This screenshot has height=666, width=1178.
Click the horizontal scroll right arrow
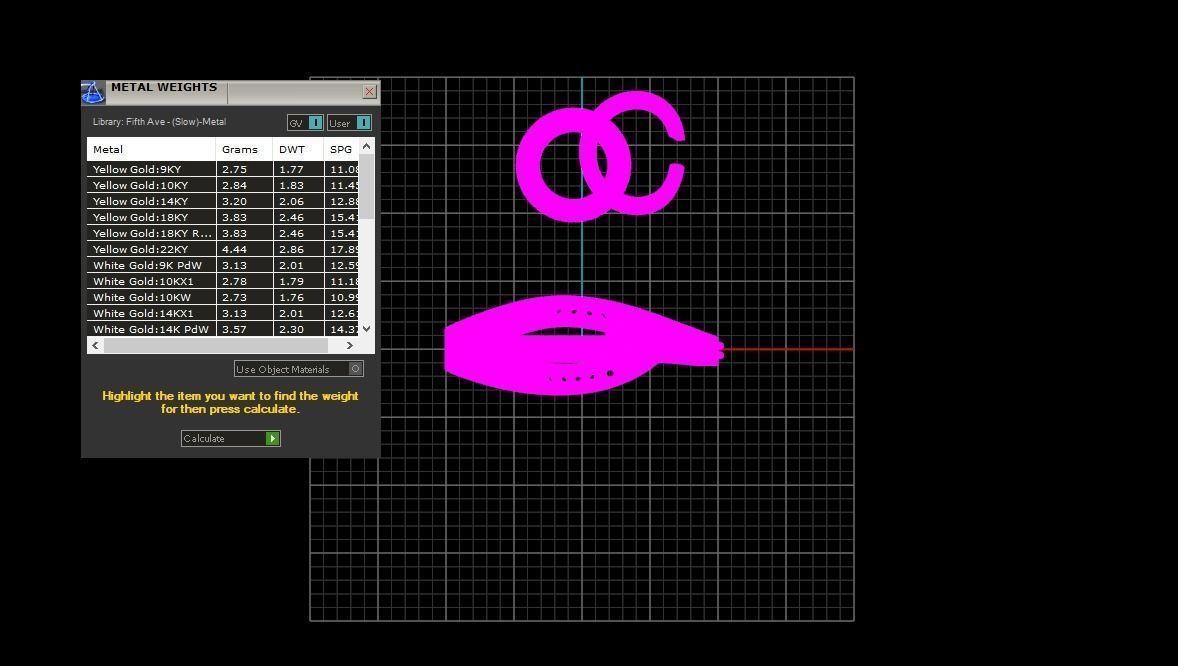pyautogui.click(x=349, y=345)
